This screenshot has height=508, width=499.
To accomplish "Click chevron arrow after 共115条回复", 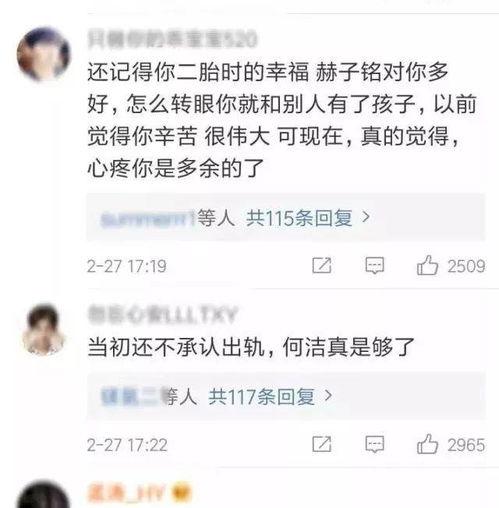I will (x=366, y=218).
